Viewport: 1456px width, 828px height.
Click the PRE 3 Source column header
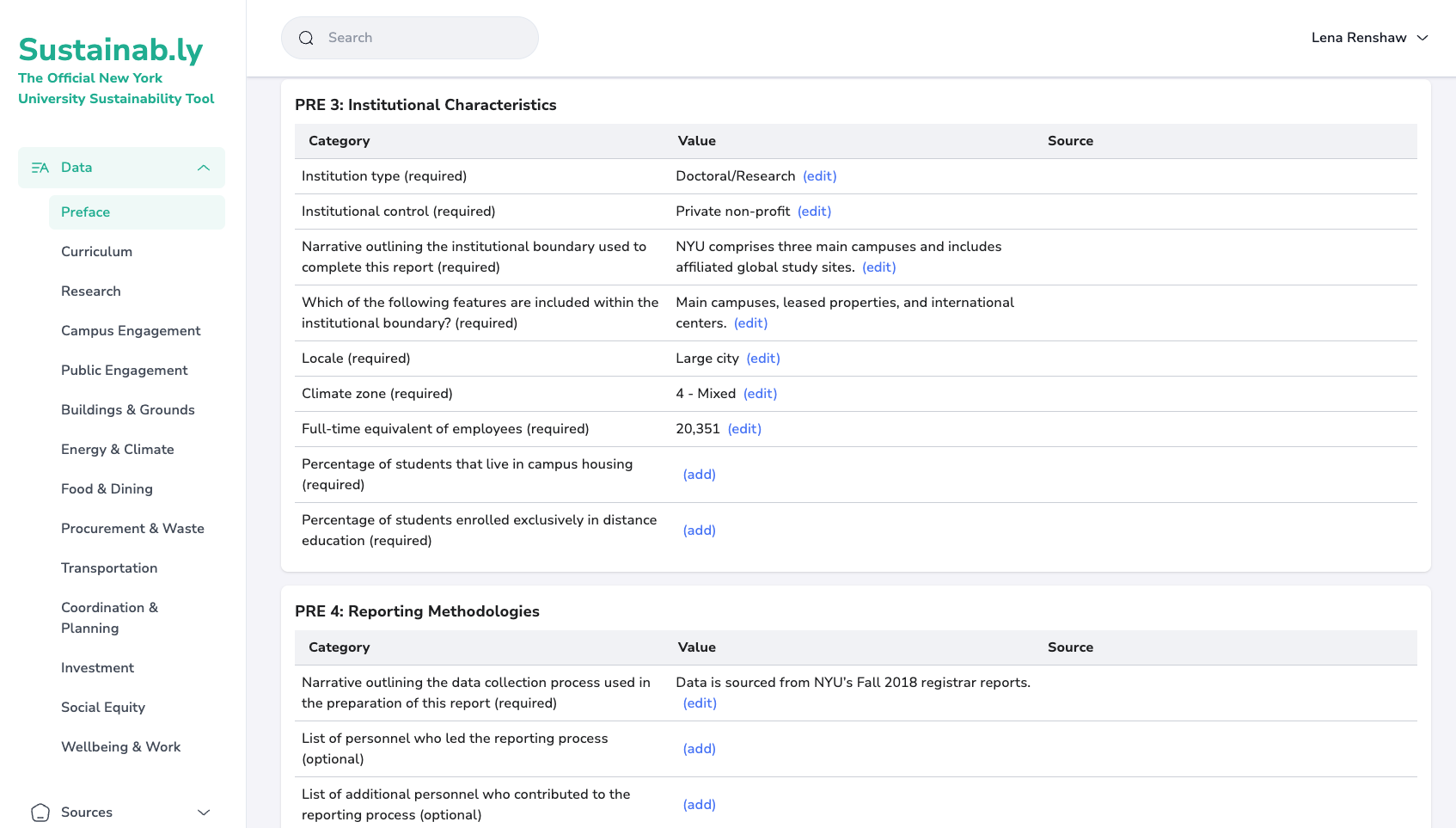(1070, 141)
